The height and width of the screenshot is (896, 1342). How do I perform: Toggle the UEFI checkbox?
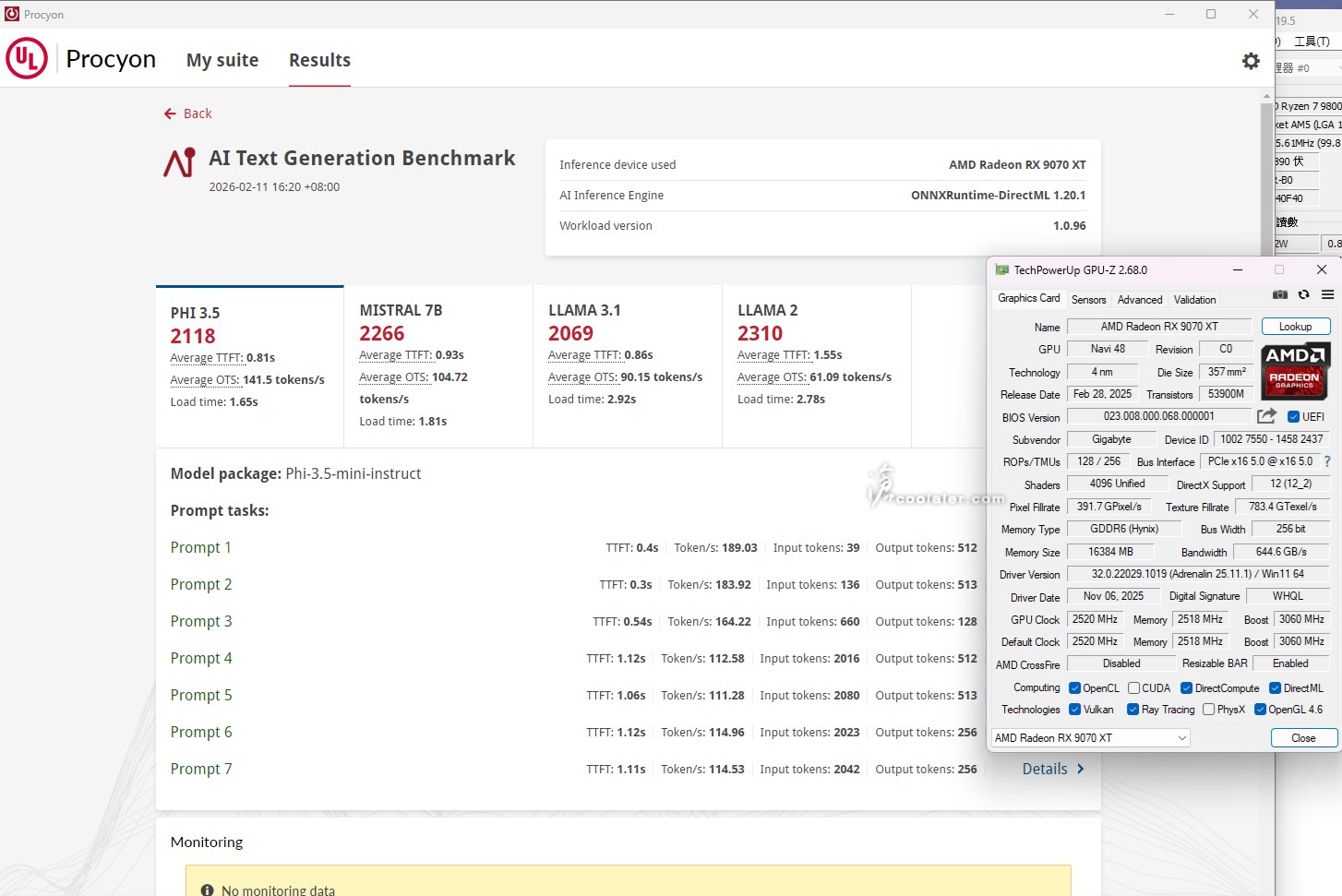pos(1293,417)
